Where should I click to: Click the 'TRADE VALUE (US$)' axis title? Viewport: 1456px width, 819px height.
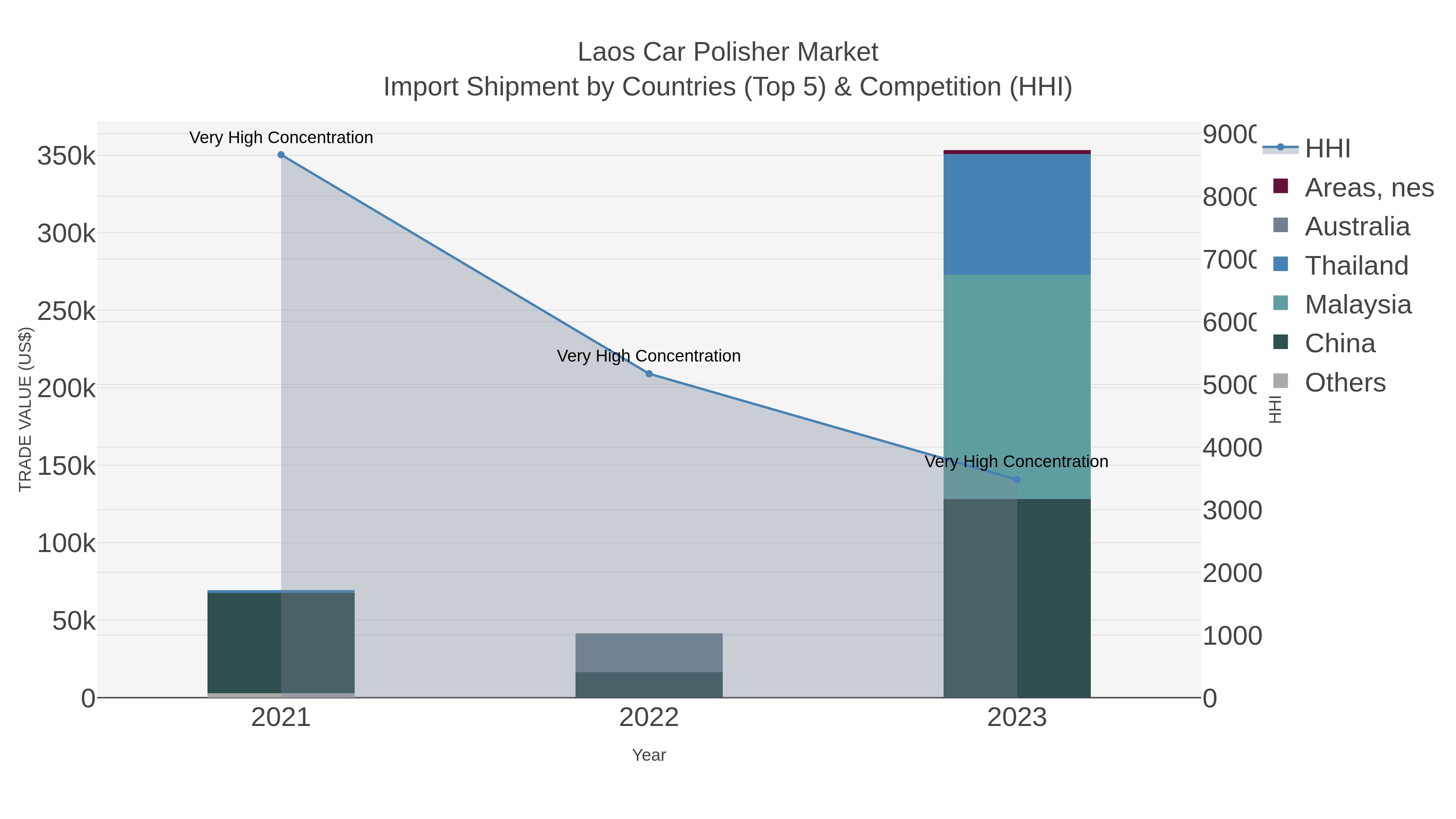click(25, 409)
